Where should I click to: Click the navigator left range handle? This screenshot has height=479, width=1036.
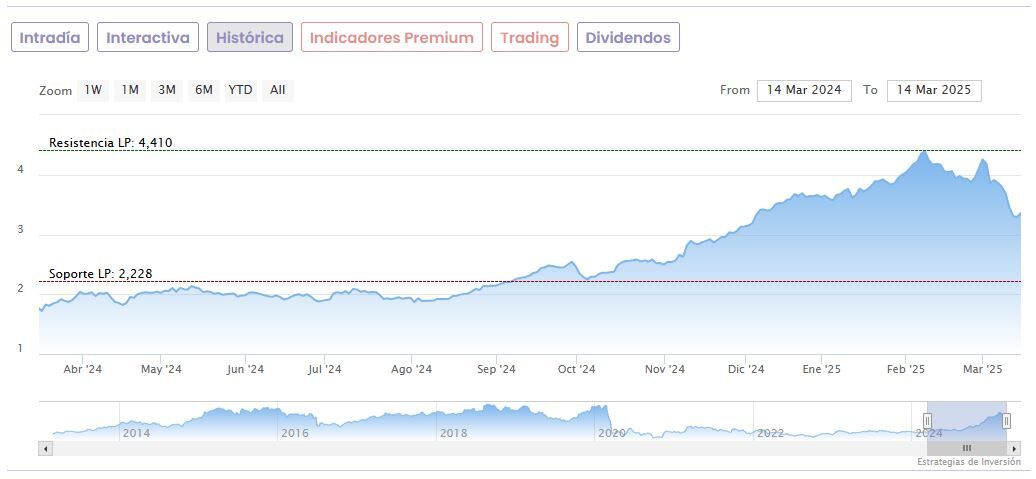(927, 421)
